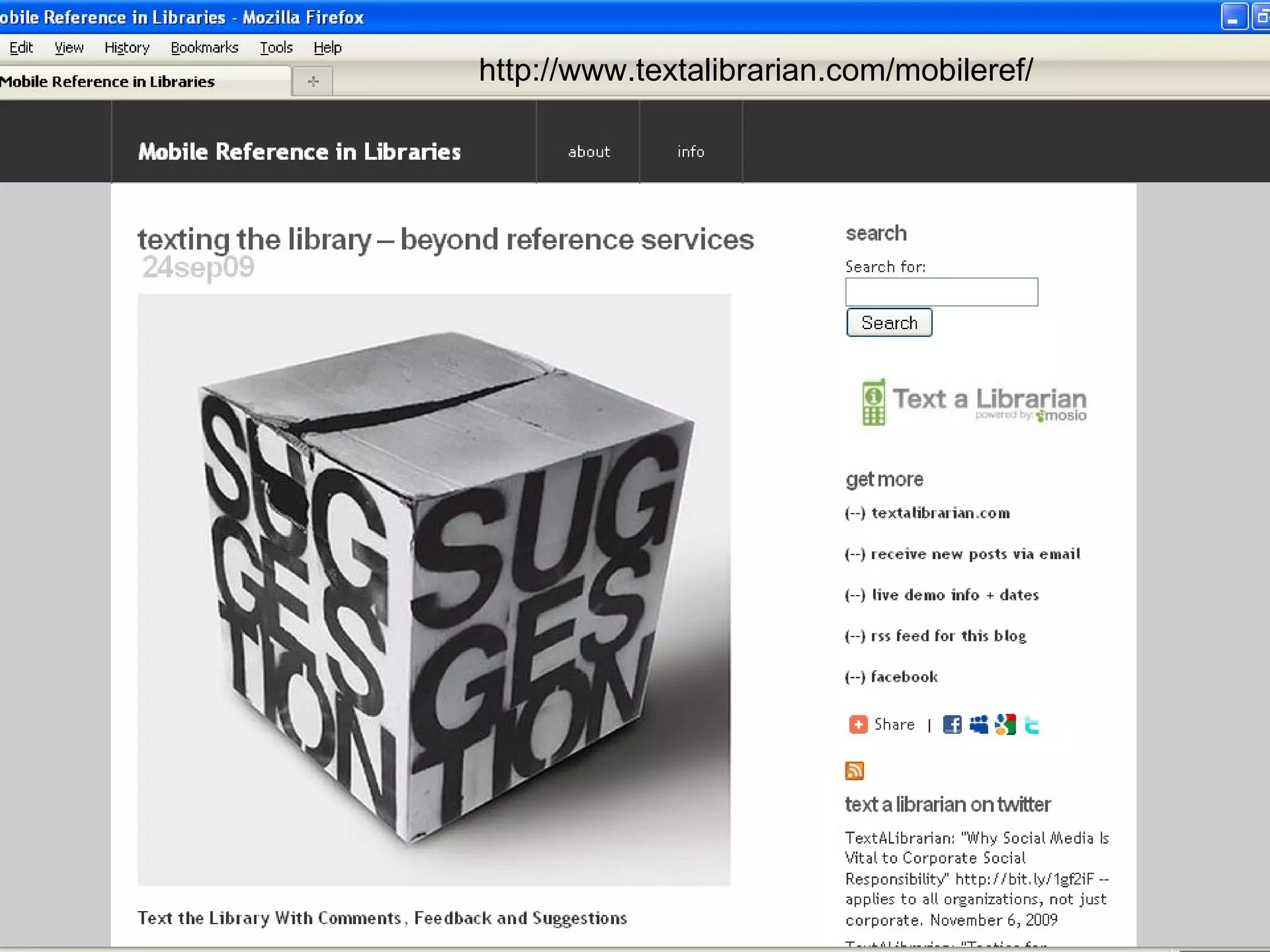Open the Tools menu

pos(276,48)
